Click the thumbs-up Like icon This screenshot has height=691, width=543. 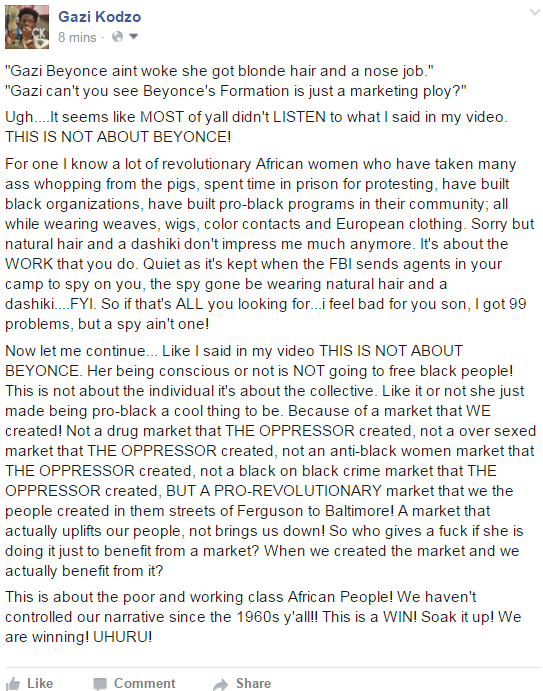pyautogui.click(x=13, y=684)
